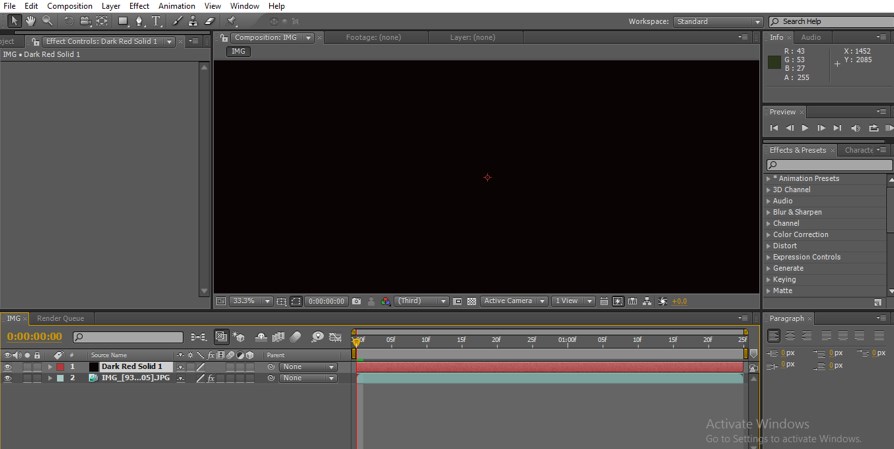Select the Rectangle shape tool

(122, 21)
